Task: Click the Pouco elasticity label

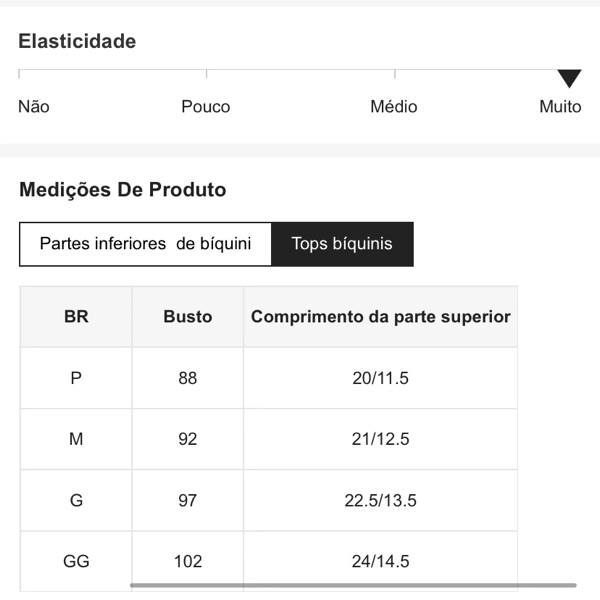Action: click(x=205, y=107)
